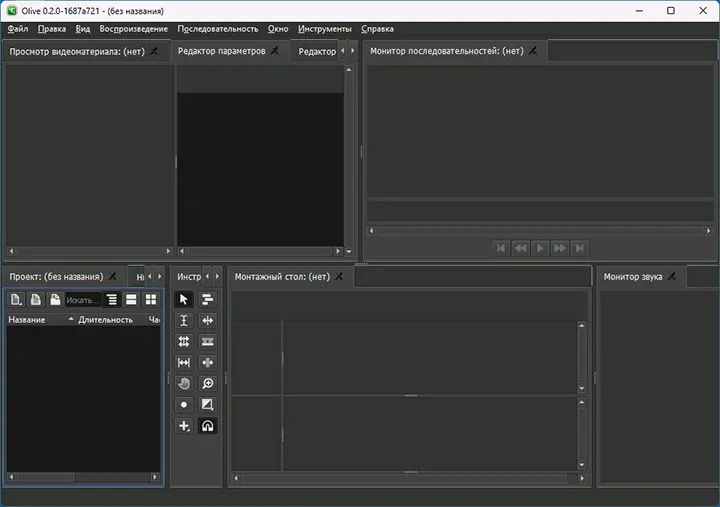Go to start of sequence button
Screen dimensions: 720x507
pos(501,248)
